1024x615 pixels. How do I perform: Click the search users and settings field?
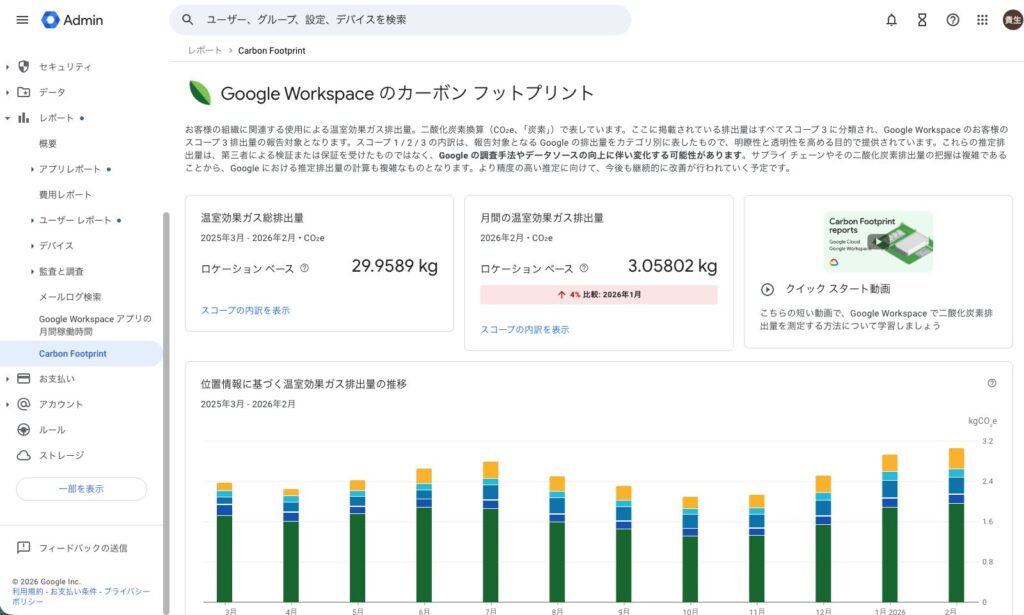[400, 20]
